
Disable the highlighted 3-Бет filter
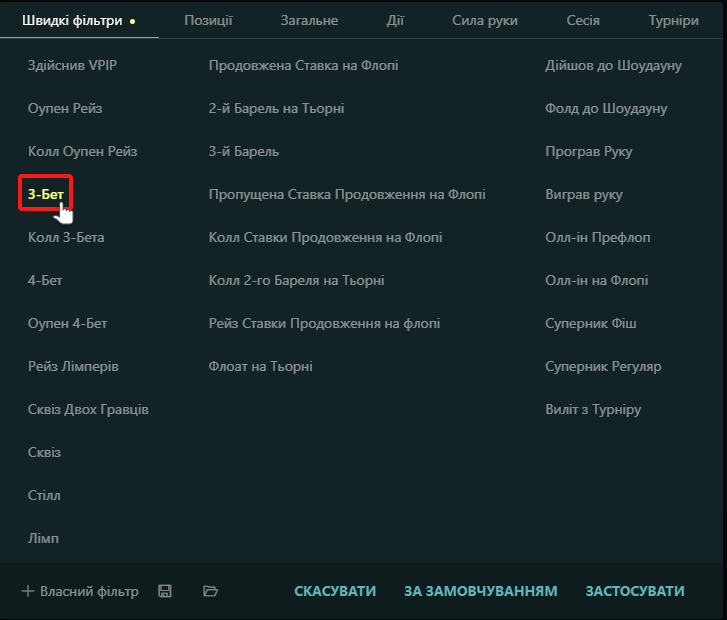click(45, 194)
